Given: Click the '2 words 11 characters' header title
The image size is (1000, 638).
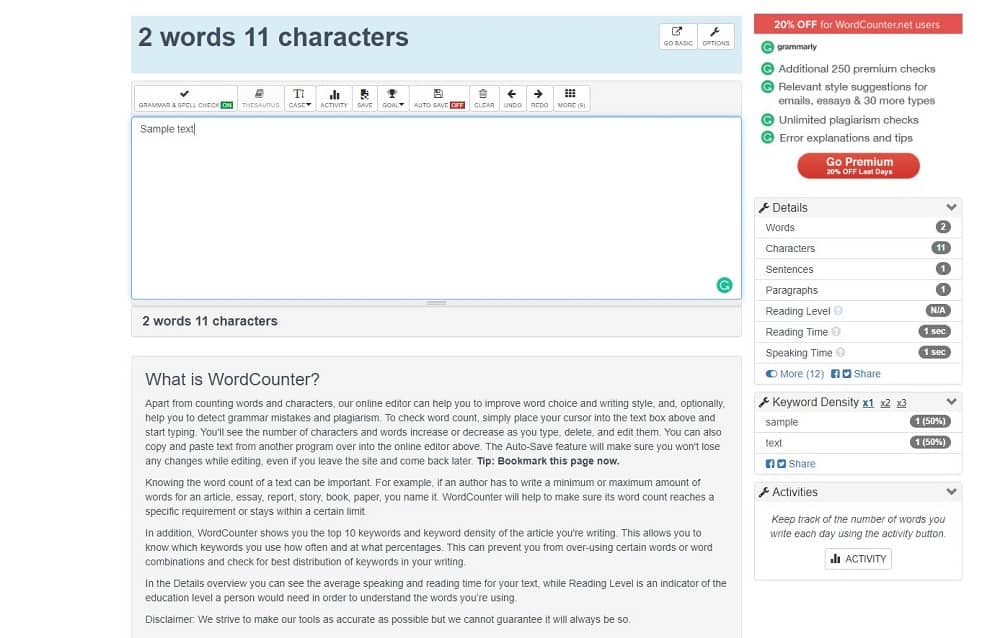Looking at the screenshot, I should pyautogui.click(x=273, y=37).
